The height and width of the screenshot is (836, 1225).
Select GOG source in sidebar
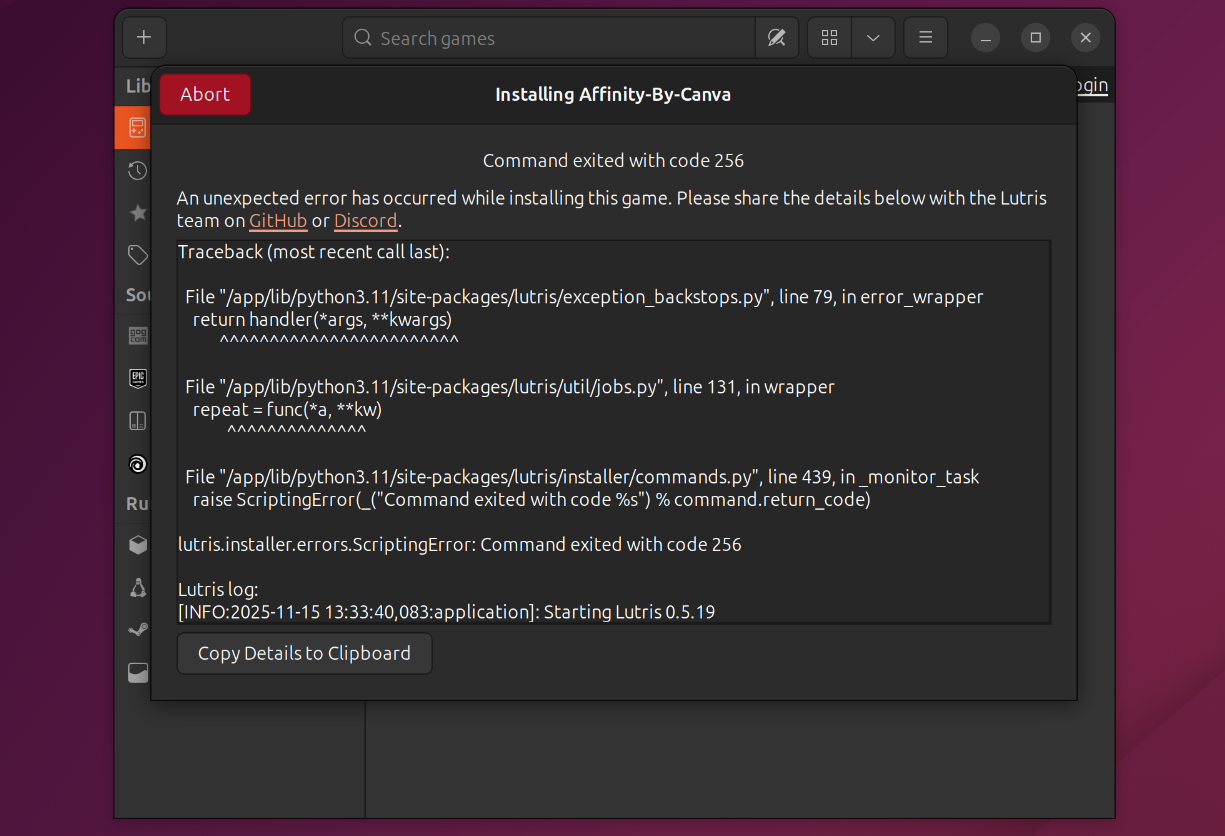[x=138, y=336]
